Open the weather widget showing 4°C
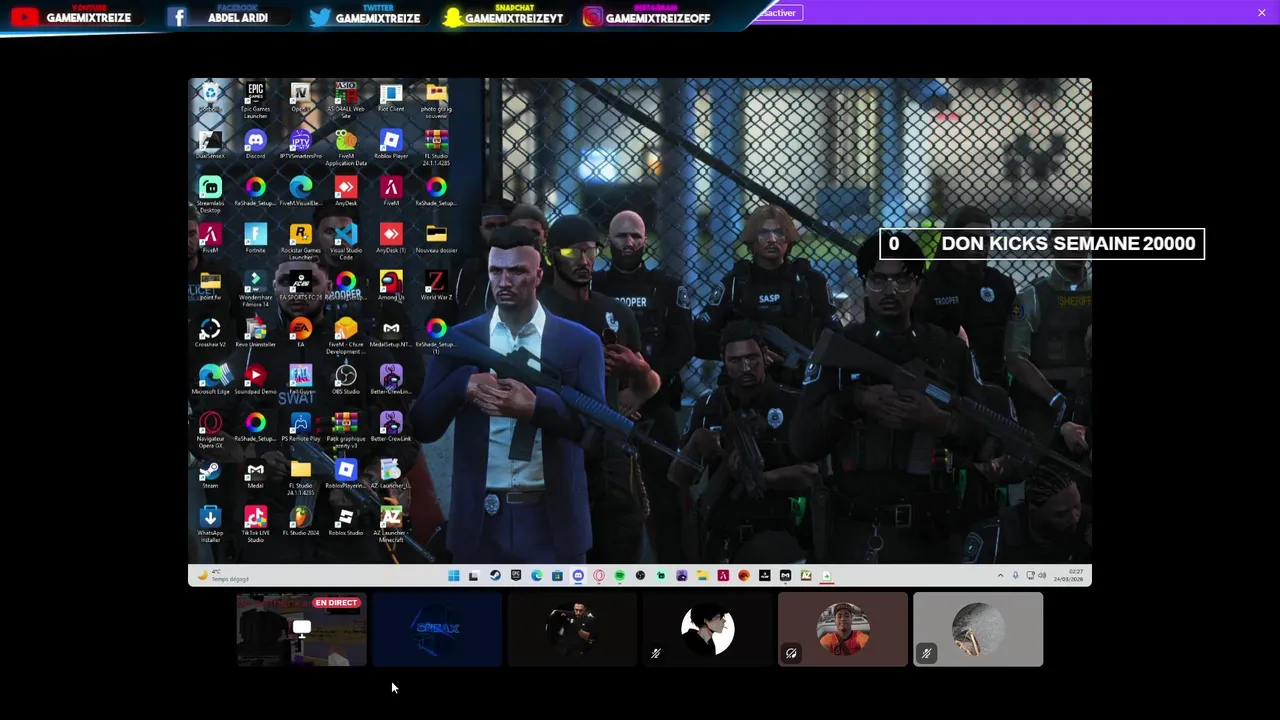This screenshot has width=1280, height=720. (225, 575)
